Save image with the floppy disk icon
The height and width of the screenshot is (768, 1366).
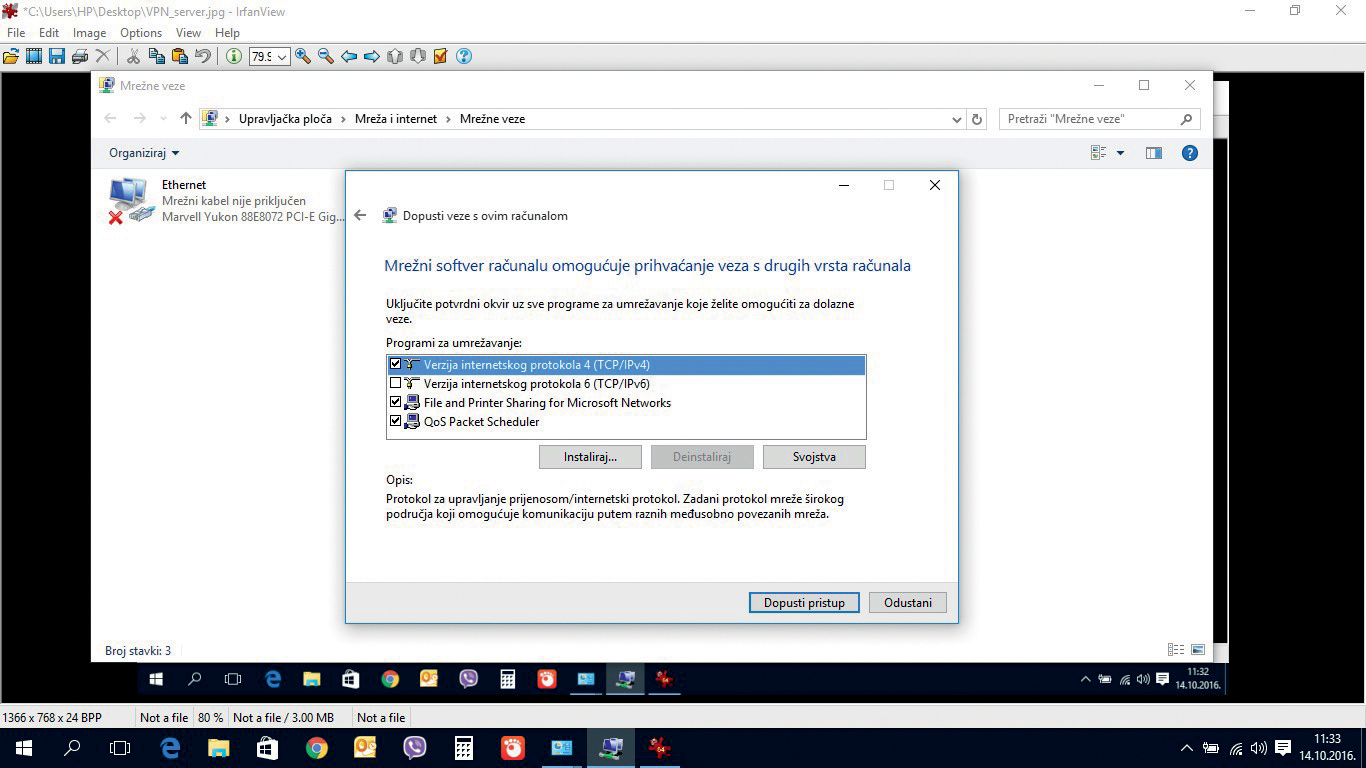[56, 57]
